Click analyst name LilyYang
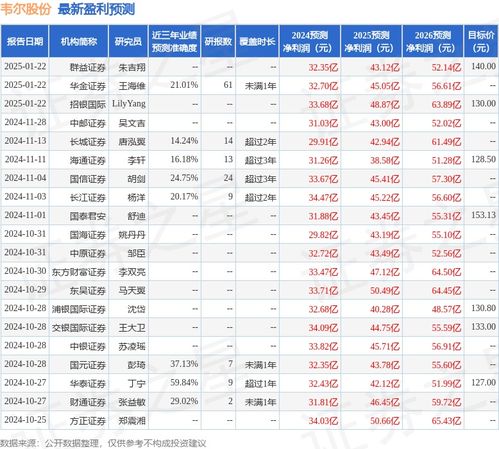 pyautogui.click(x=129, y=104)
